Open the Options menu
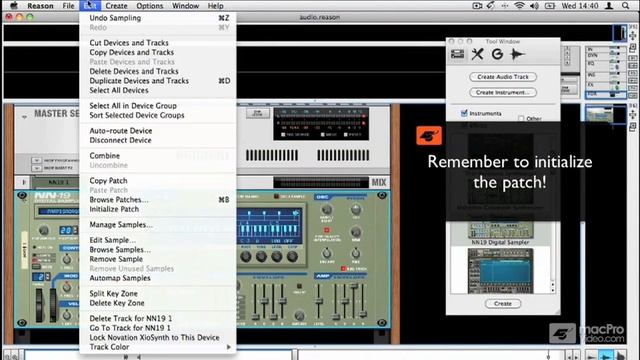Viewport: 640px width, 360px height. [149, 6]
